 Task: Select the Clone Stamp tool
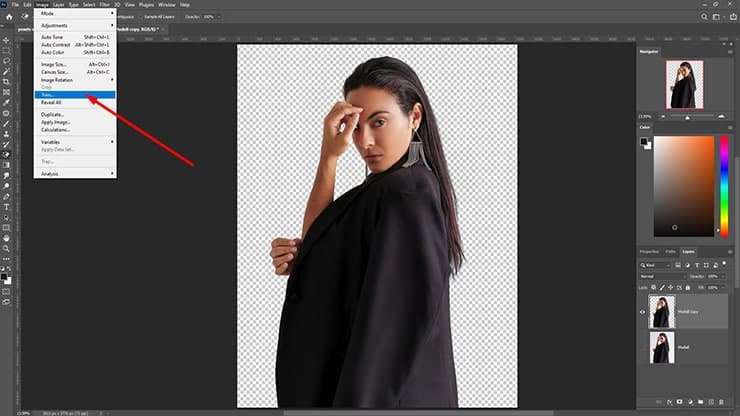(6, 134)
